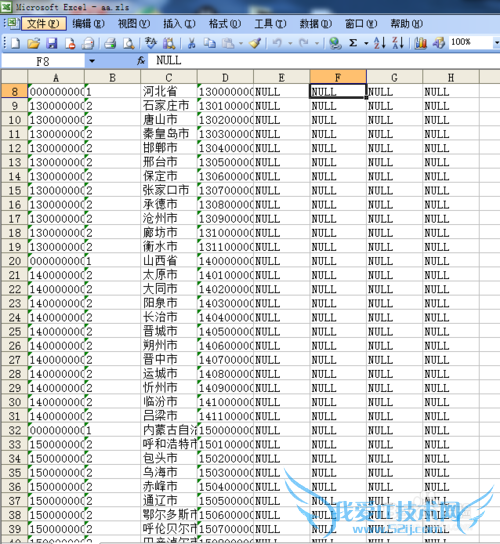Click the Insert Function fx button
This screenshot has width=500, height=544.
(141, 61)
